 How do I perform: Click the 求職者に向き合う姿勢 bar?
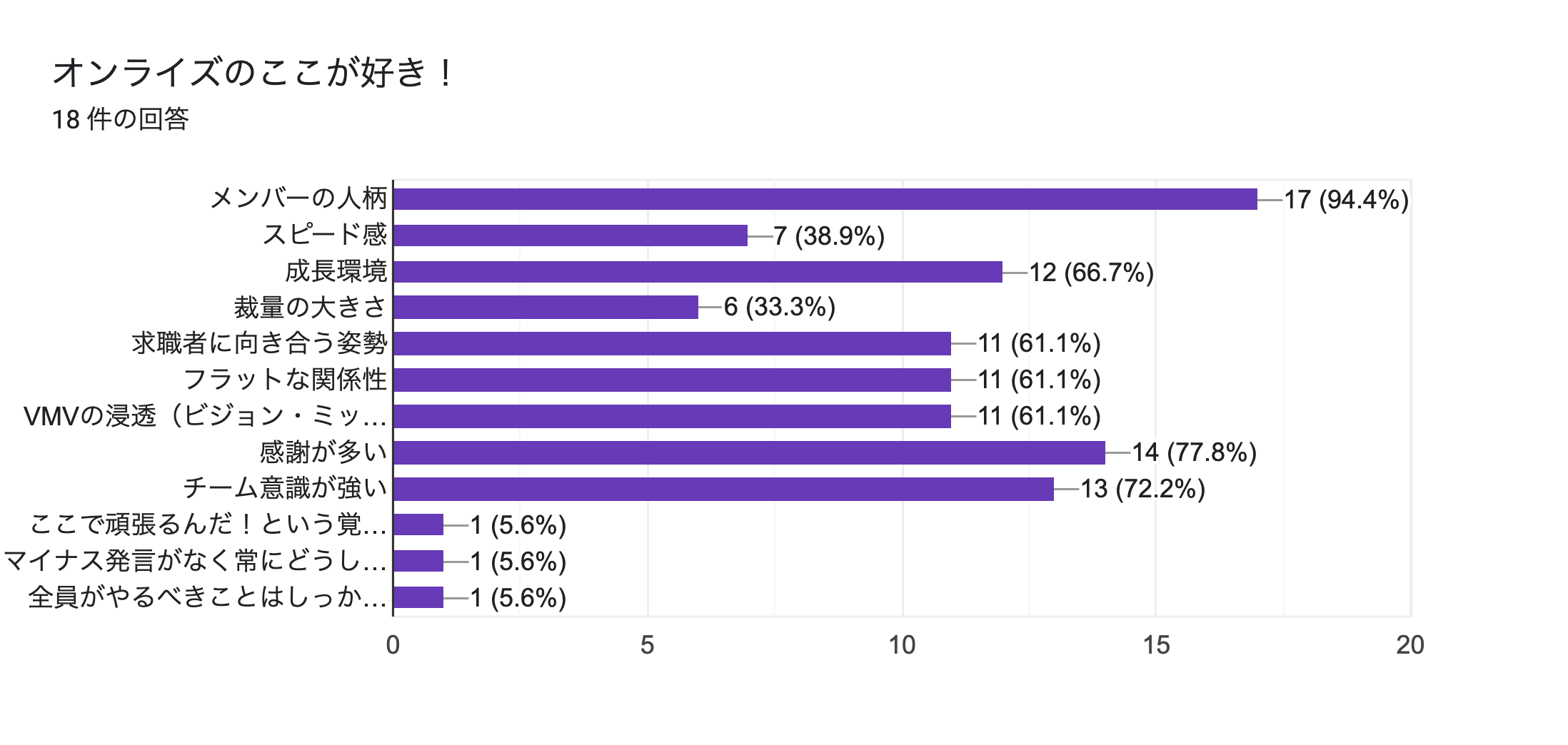coord(673,343)
